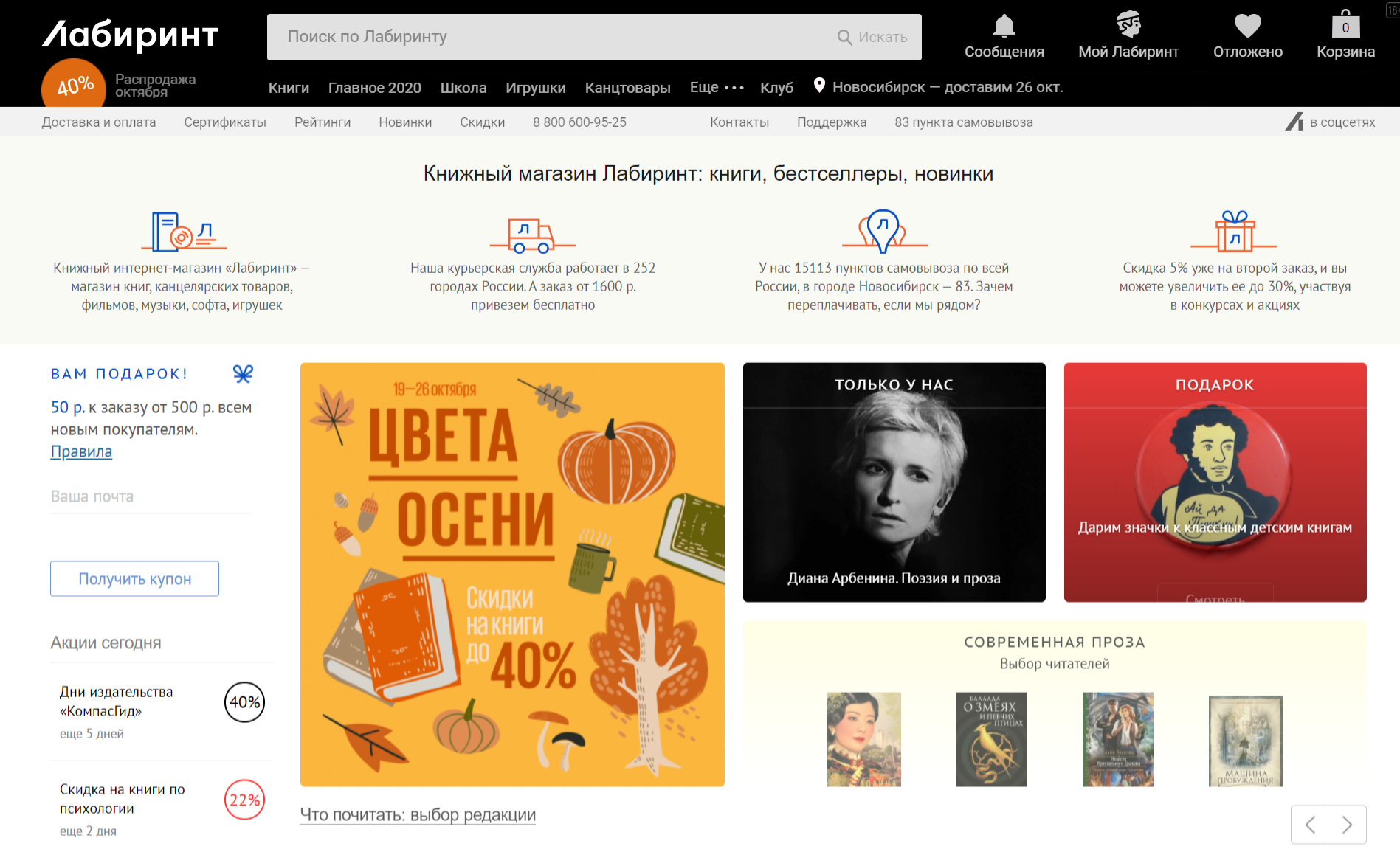
Task: Open the Диана Арбенина banner
Action: (x=894, y=482)
